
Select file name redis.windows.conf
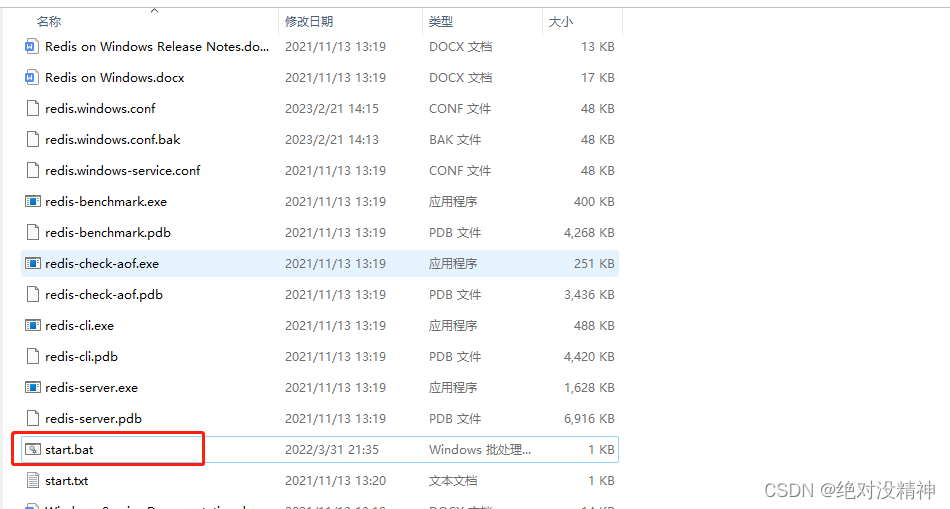100,108
